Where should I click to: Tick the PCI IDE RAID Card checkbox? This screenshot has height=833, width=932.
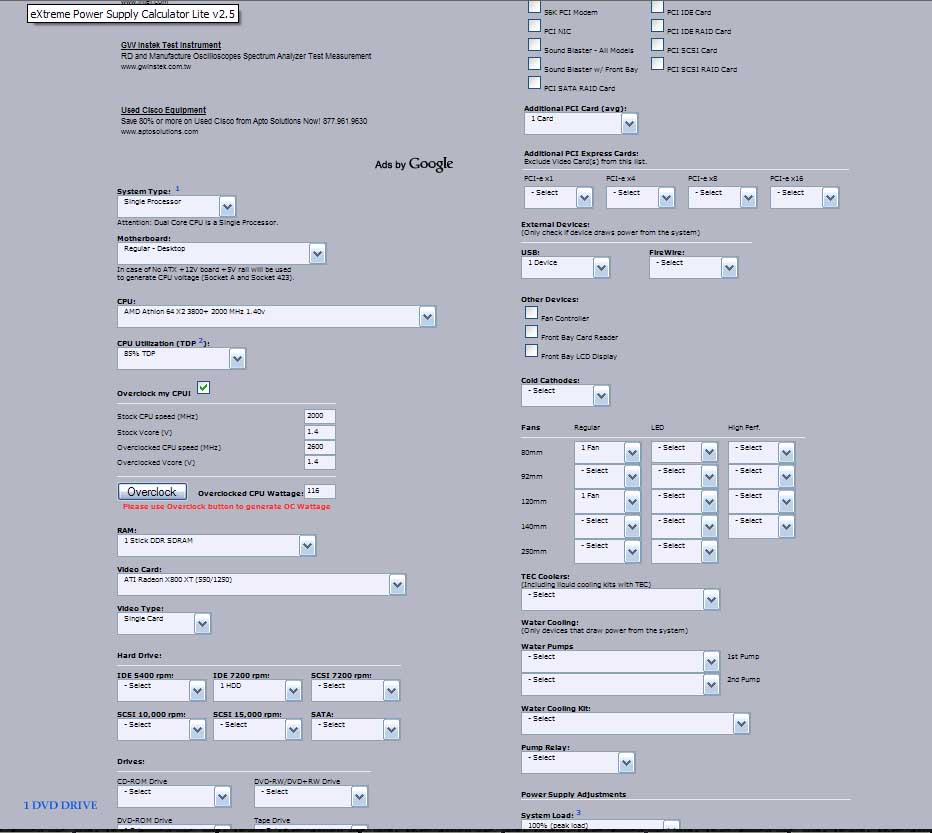[x=658, y=27]
